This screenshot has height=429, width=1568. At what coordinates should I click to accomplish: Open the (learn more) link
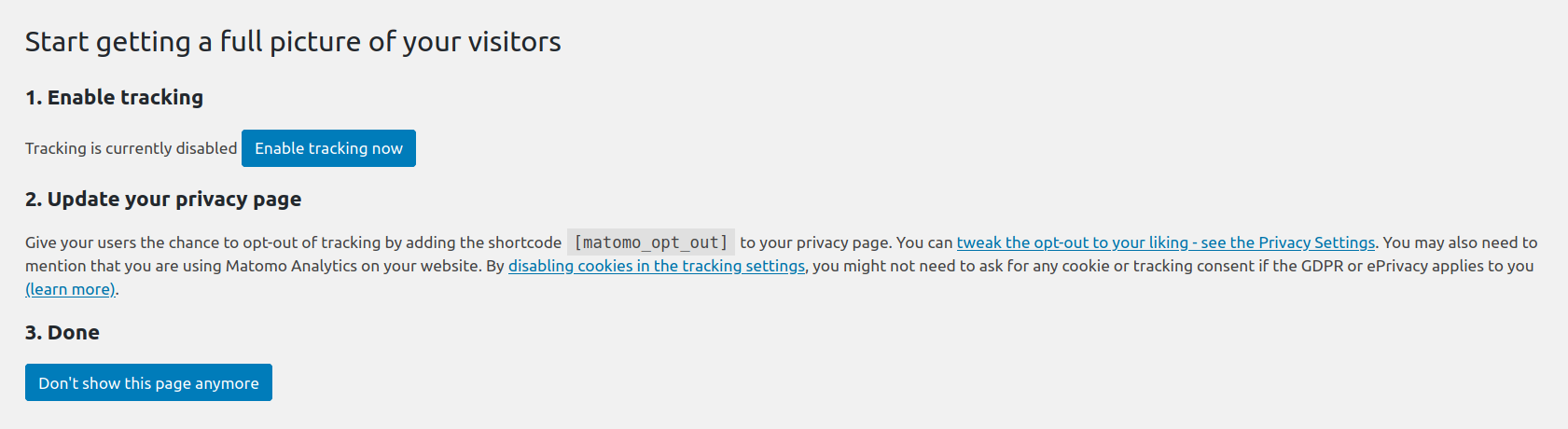71,289
